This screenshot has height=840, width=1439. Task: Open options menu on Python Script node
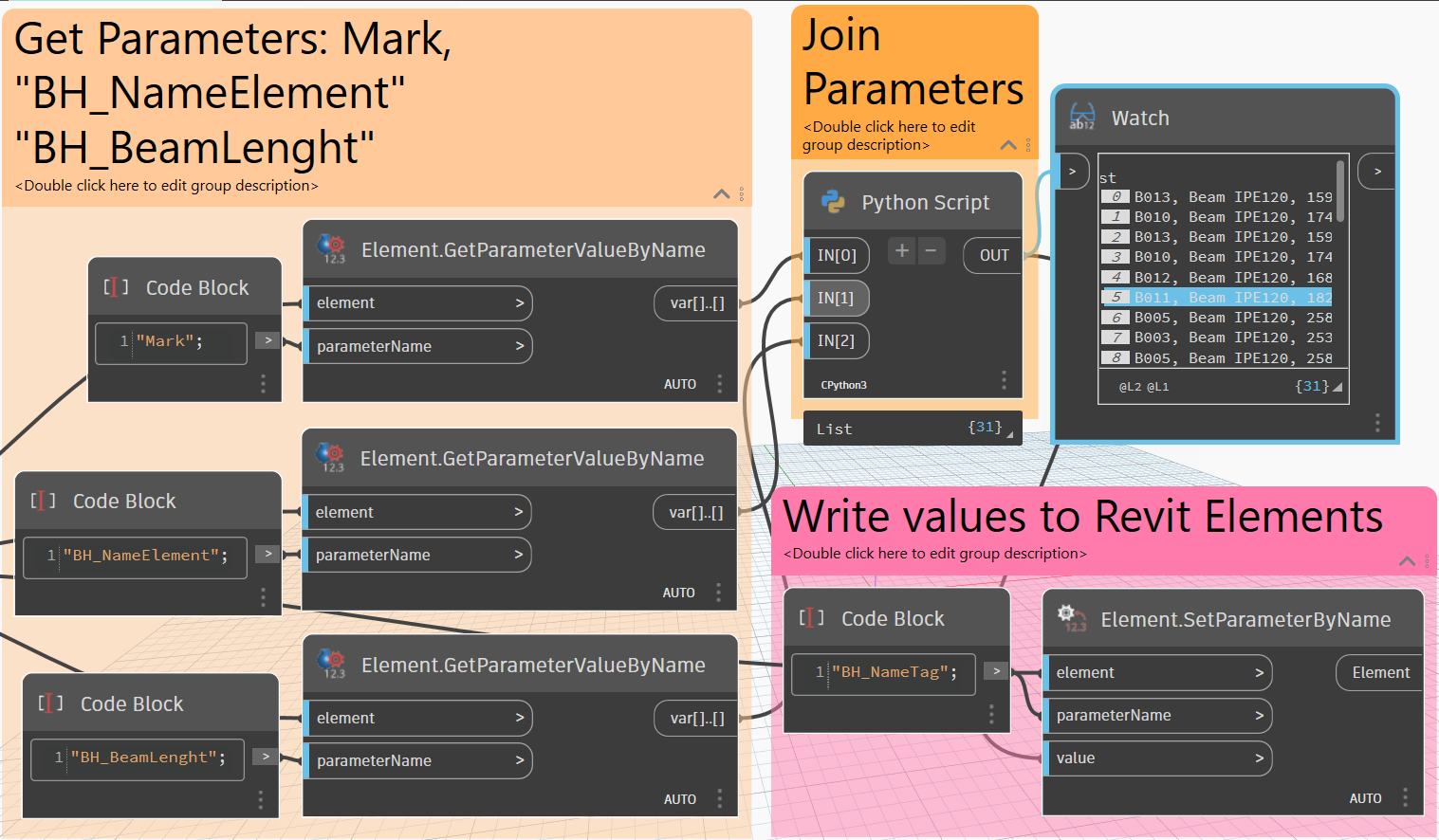[1004, 380]
